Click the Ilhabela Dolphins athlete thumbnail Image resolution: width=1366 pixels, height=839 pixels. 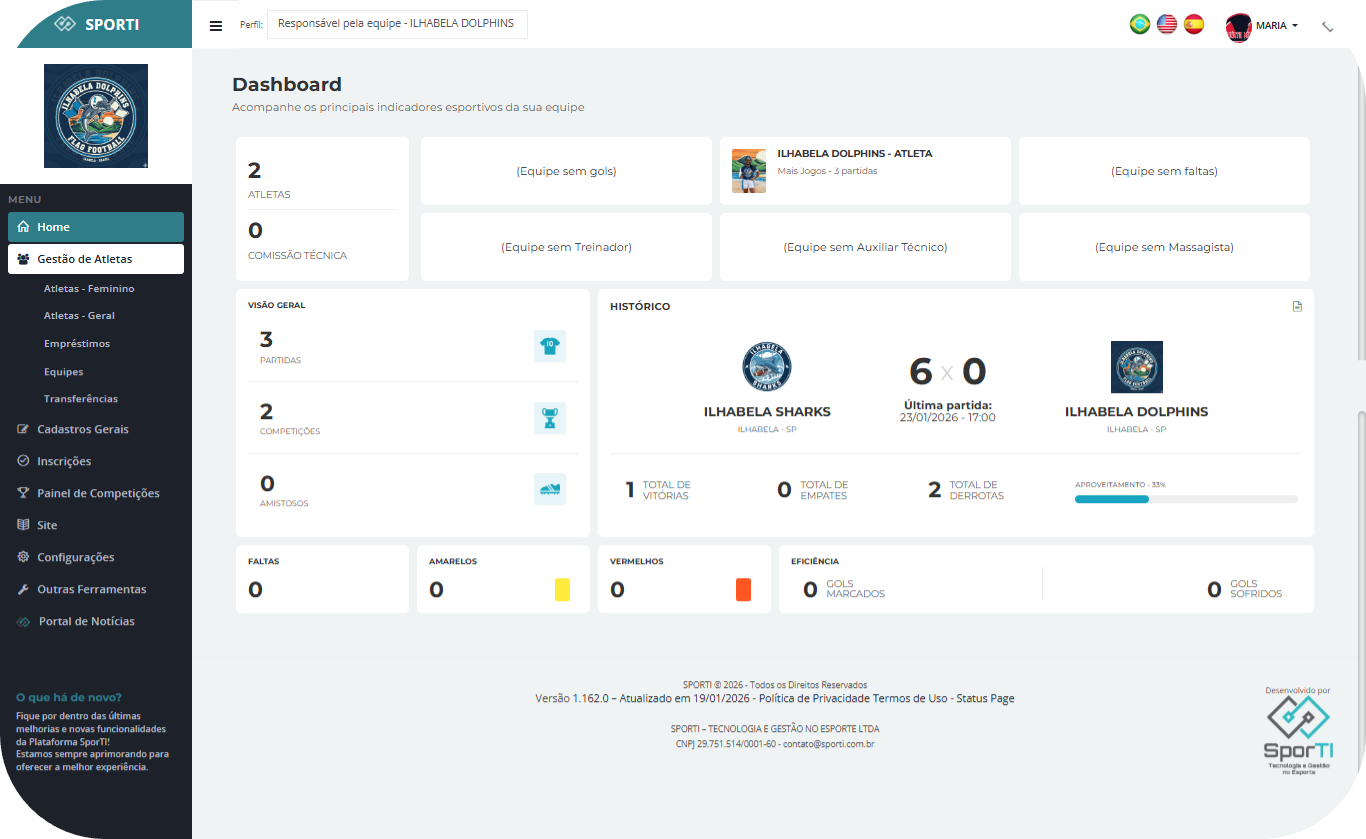(x=749, y=171)
